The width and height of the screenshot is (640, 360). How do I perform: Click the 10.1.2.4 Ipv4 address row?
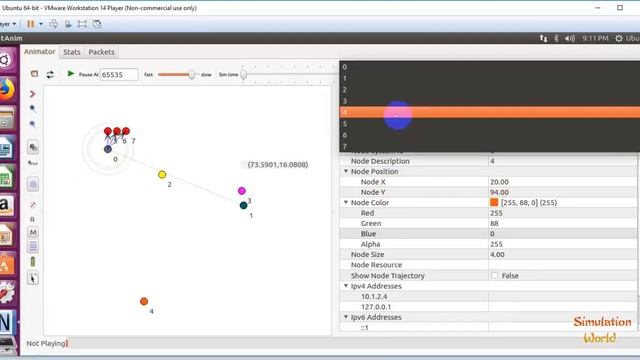tap(488, 296)
